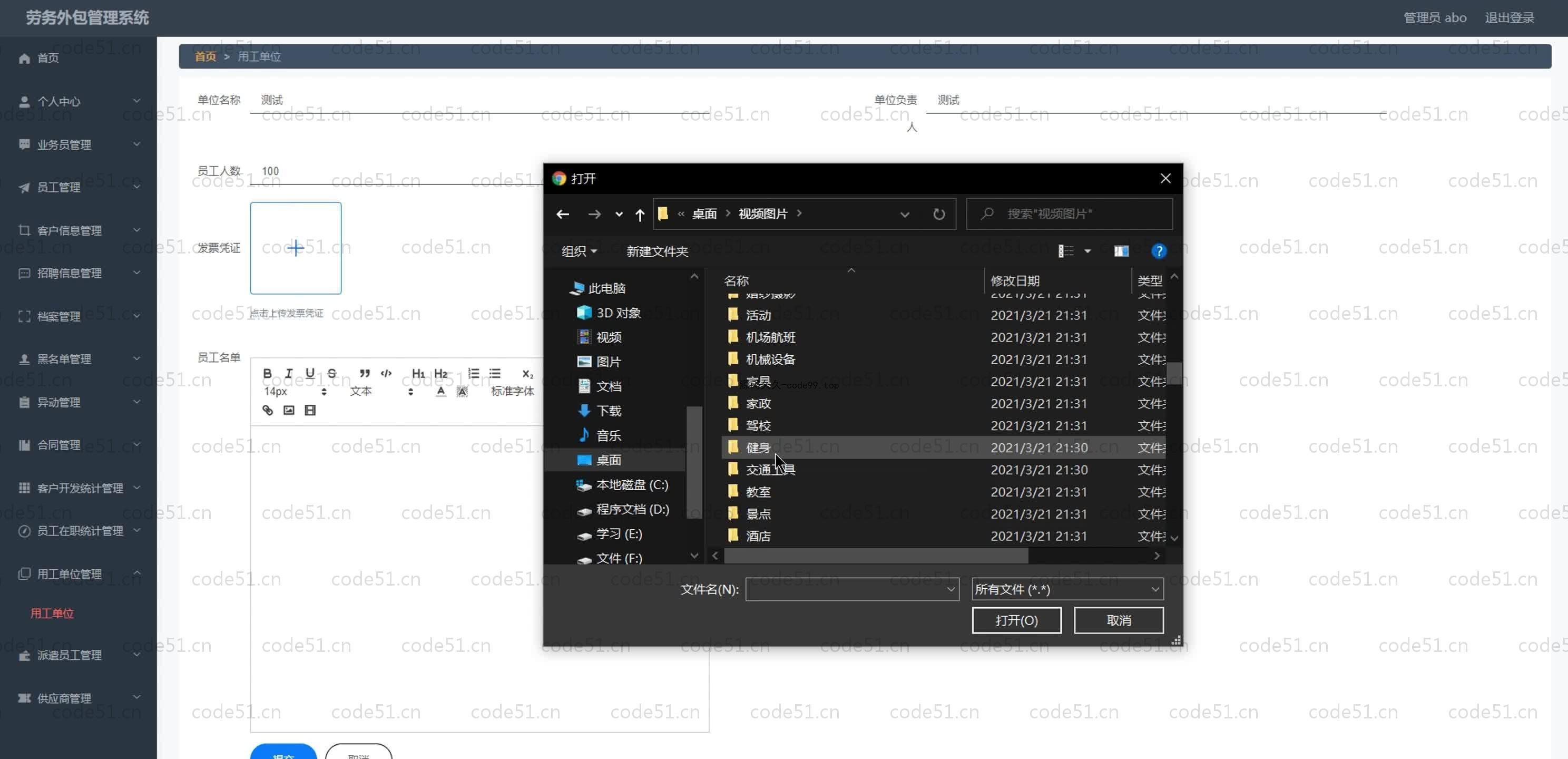Toggle italic formatting in editor toolbar

click(x=289, y=373)
